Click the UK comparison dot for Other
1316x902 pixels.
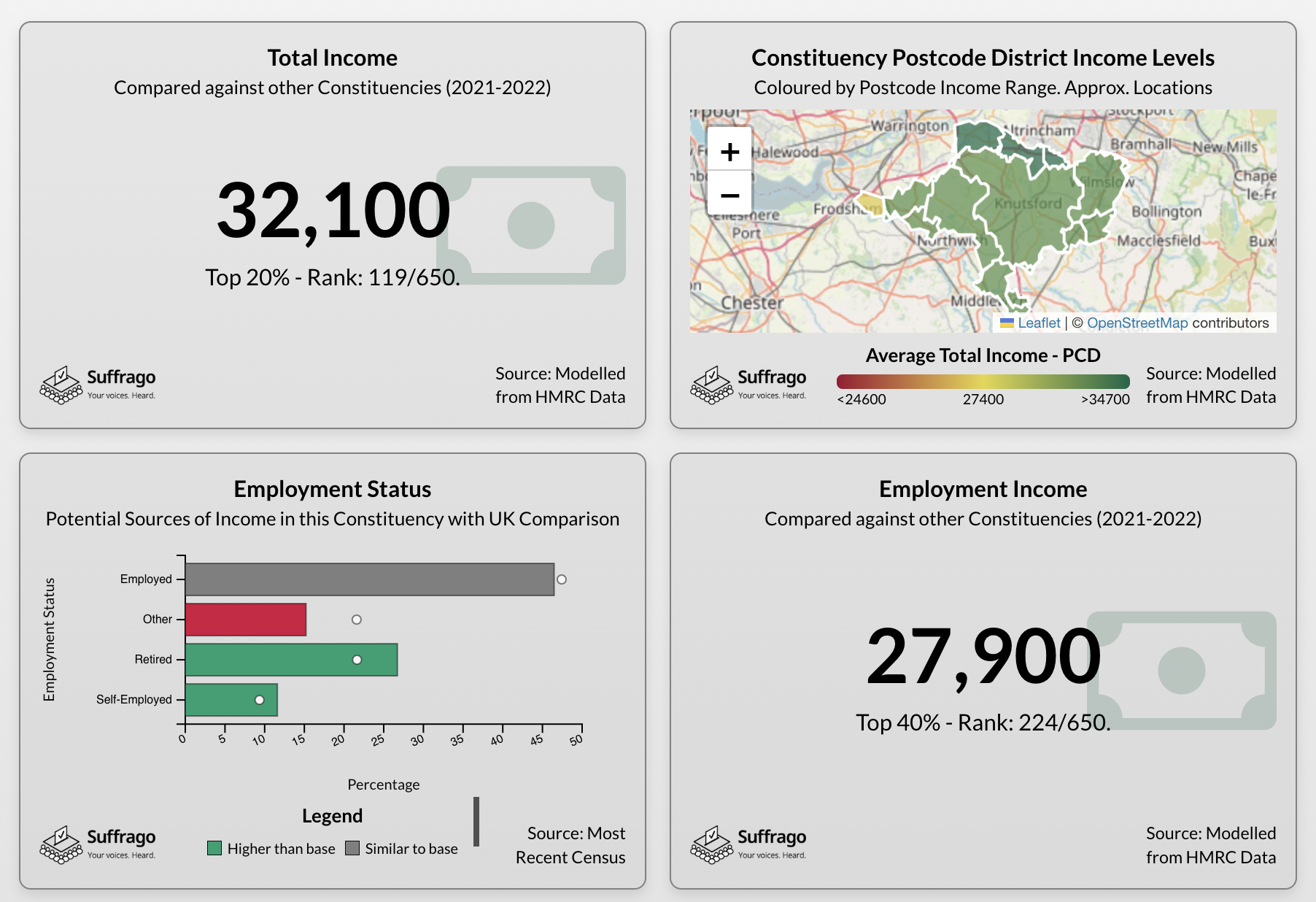[357, 620]
